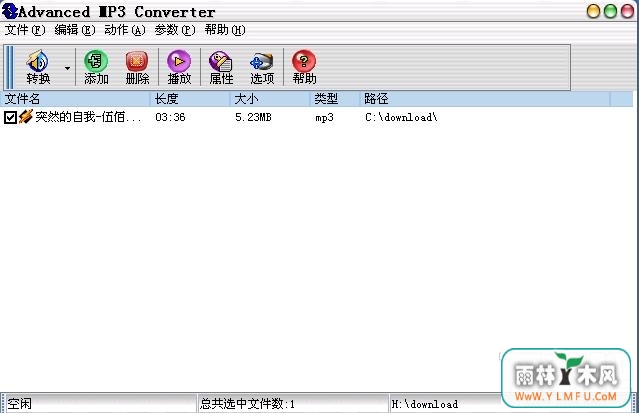The height and width of the screenshot is (413, 639).
Task: Open the 参数(P) menu
Action: 175,30
